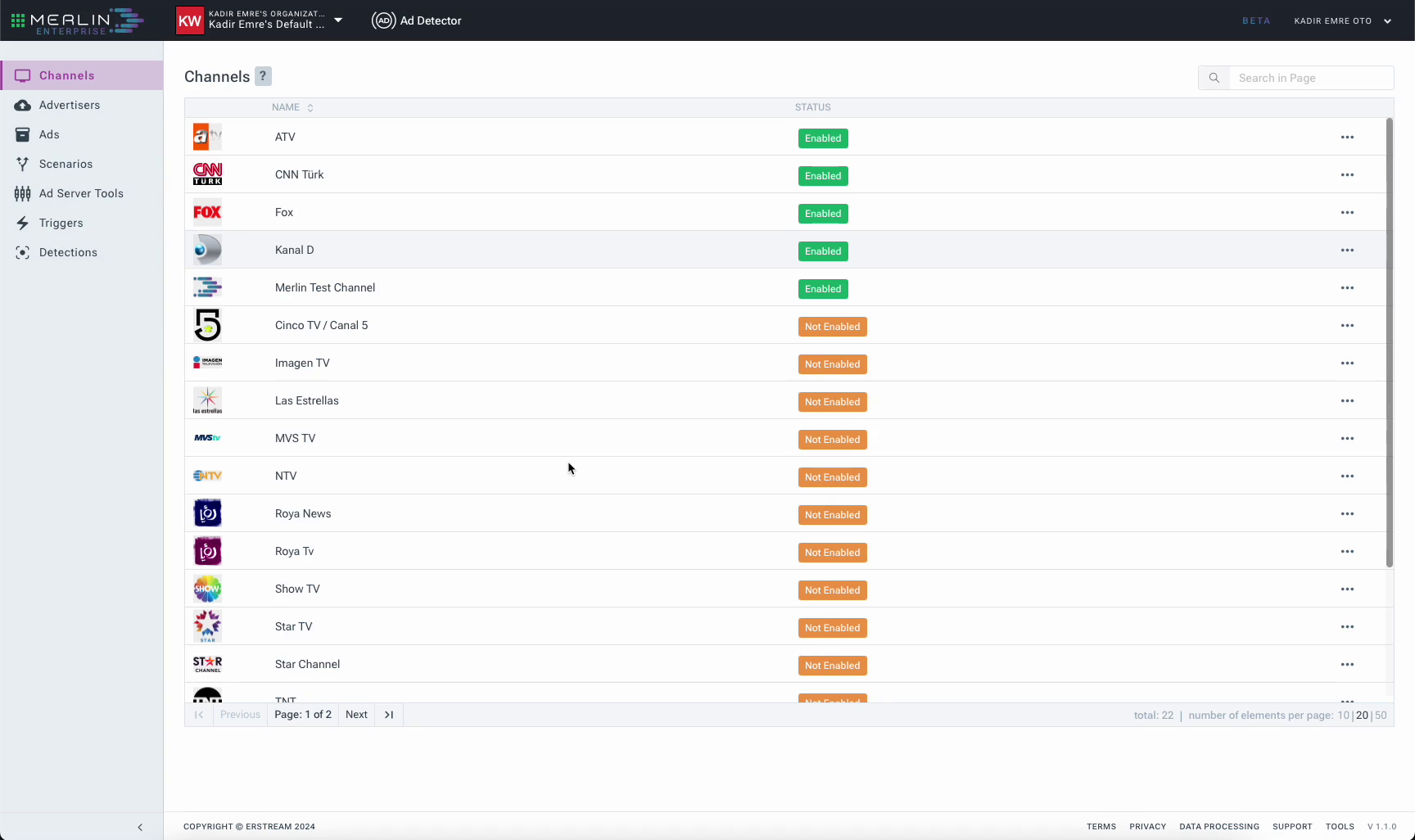Screen dimensions: 1415x840
Task: Click the Not Enabled badge for NTV
Action: [x=832, y=477]
